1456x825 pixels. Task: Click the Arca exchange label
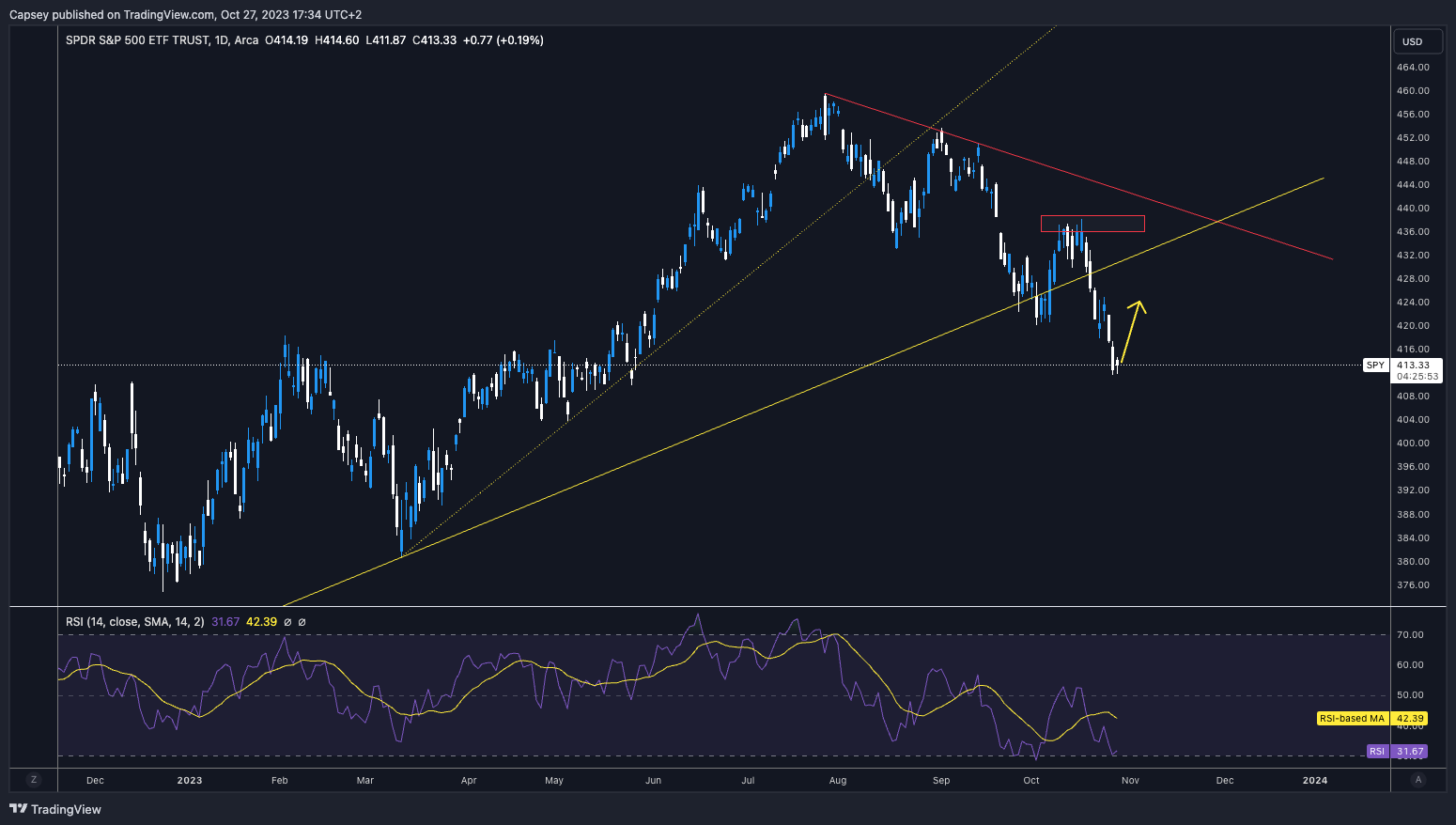(x=247, y=40)
